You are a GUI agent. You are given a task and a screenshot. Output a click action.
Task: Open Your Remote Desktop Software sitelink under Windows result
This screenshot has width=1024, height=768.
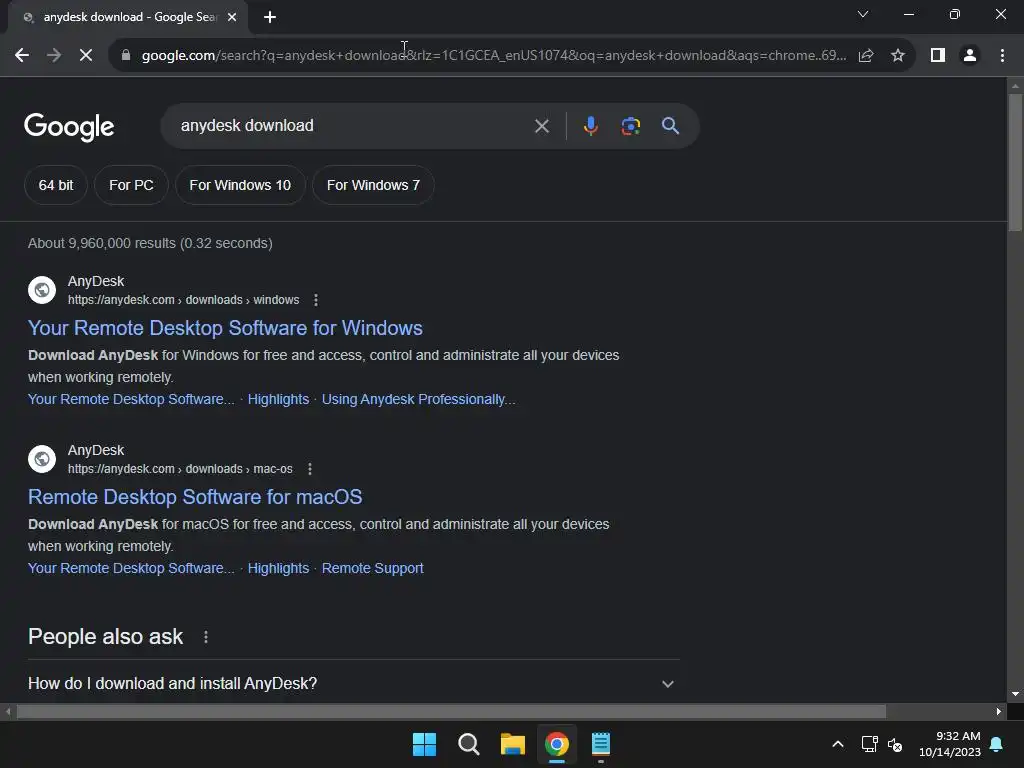click(x=131, y=399)
